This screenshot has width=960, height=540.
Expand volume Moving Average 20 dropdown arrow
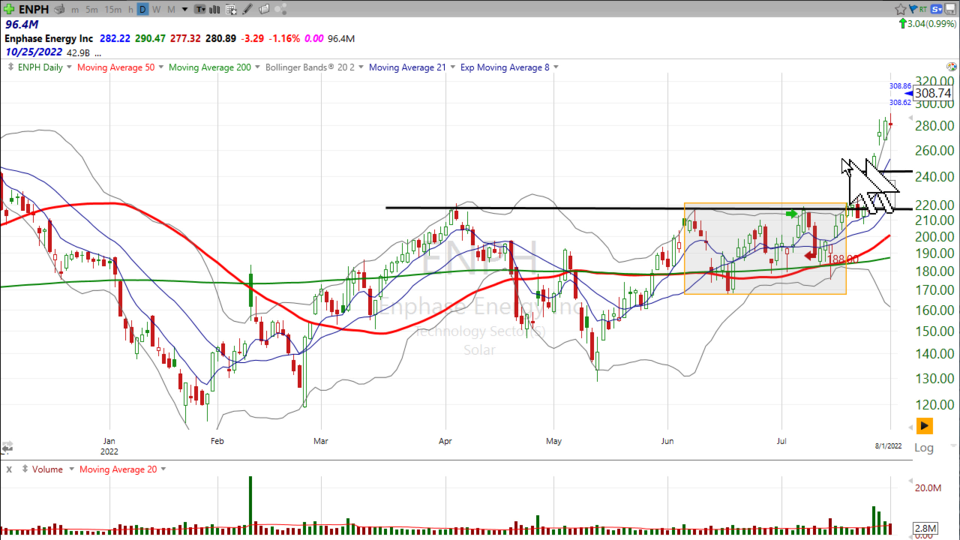(x=163, y=470)
